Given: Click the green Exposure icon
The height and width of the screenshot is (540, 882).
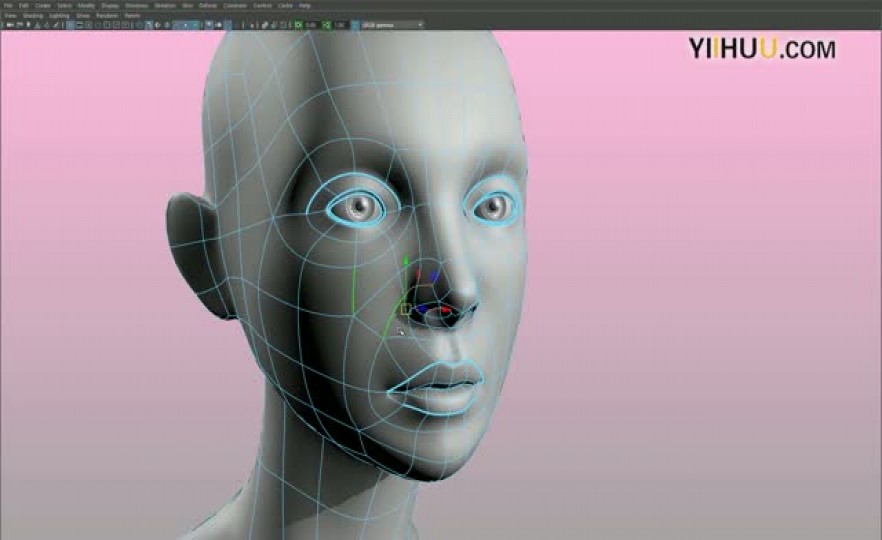Looking at the screenshot, I should coord(298,25).
